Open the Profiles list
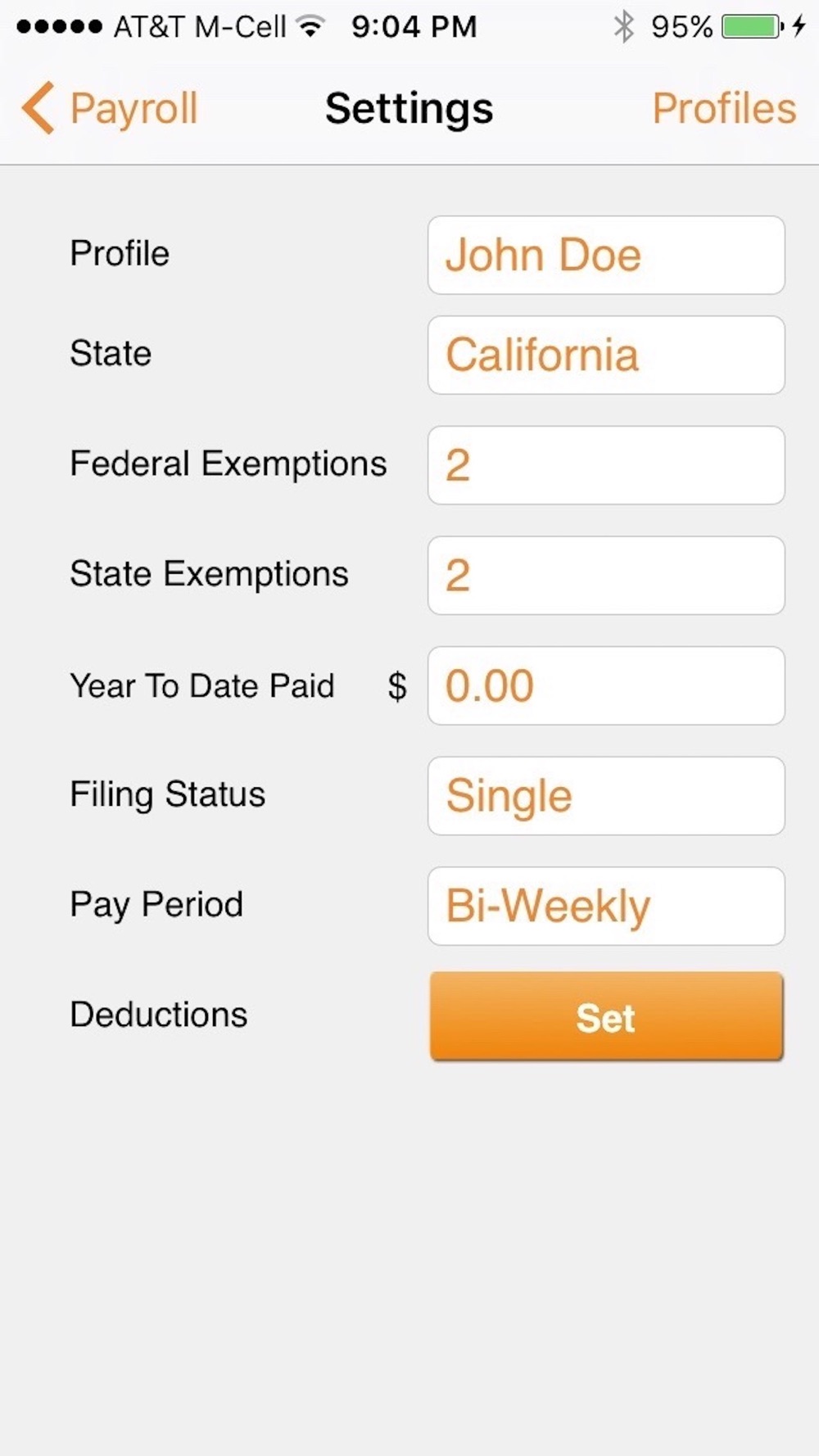Image resolution: width=819 pixels, height=1456 pixels. pyautogui.click(x=724, y=108)
